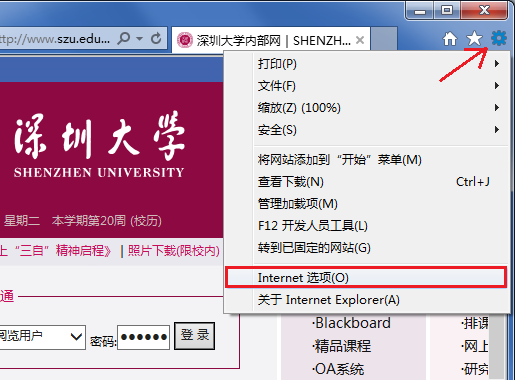Screen dimensions: 515x380
Task: Choose 查看下载(N) menu entry
Action: coord(367,182)
